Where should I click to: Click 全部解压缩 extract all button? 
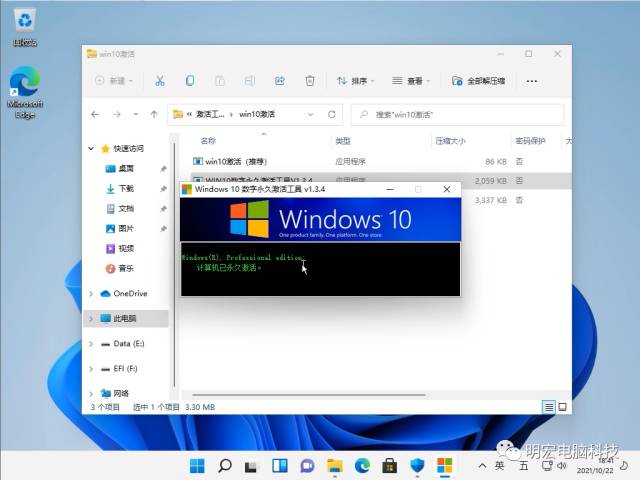479,81
